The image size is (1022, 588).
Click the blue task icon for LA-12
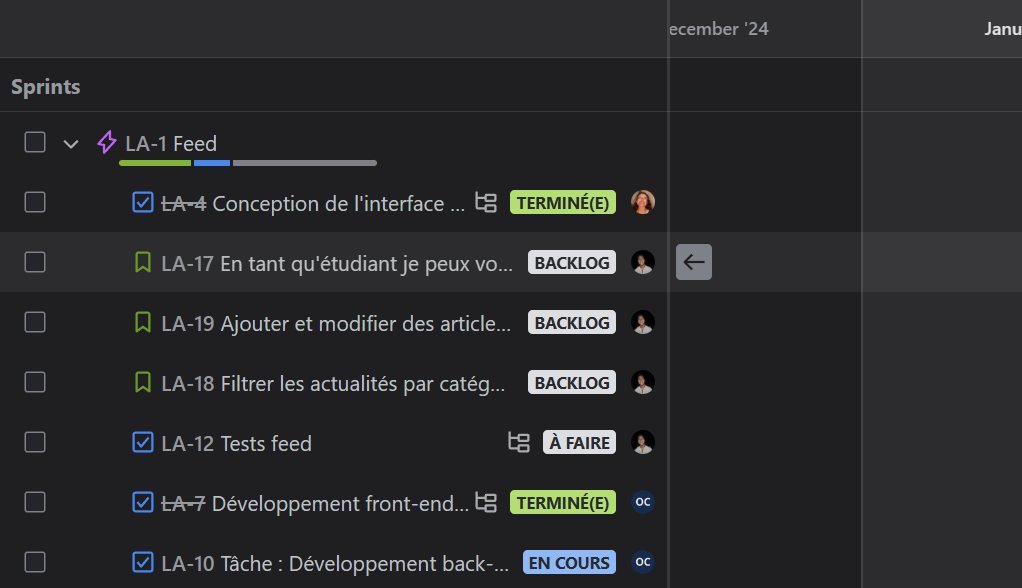point(143,442)
